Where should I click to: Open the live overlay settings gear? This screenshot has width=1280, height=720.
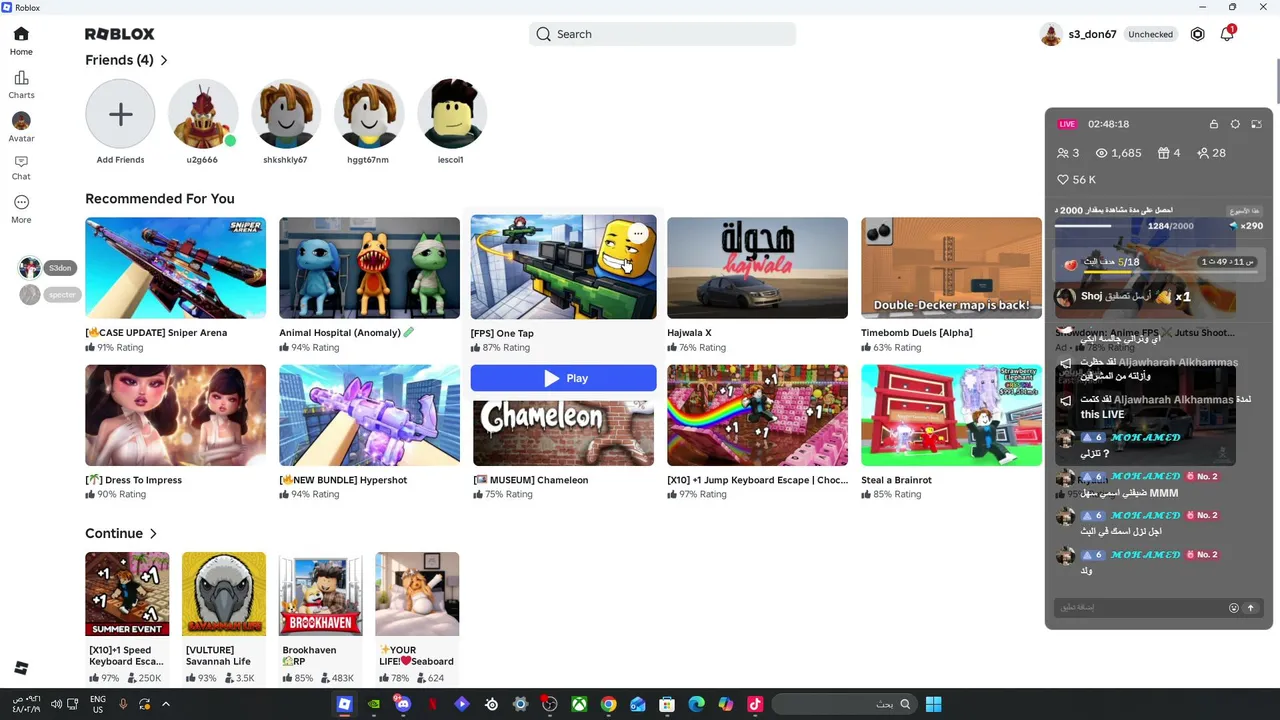pos(1235,124)
